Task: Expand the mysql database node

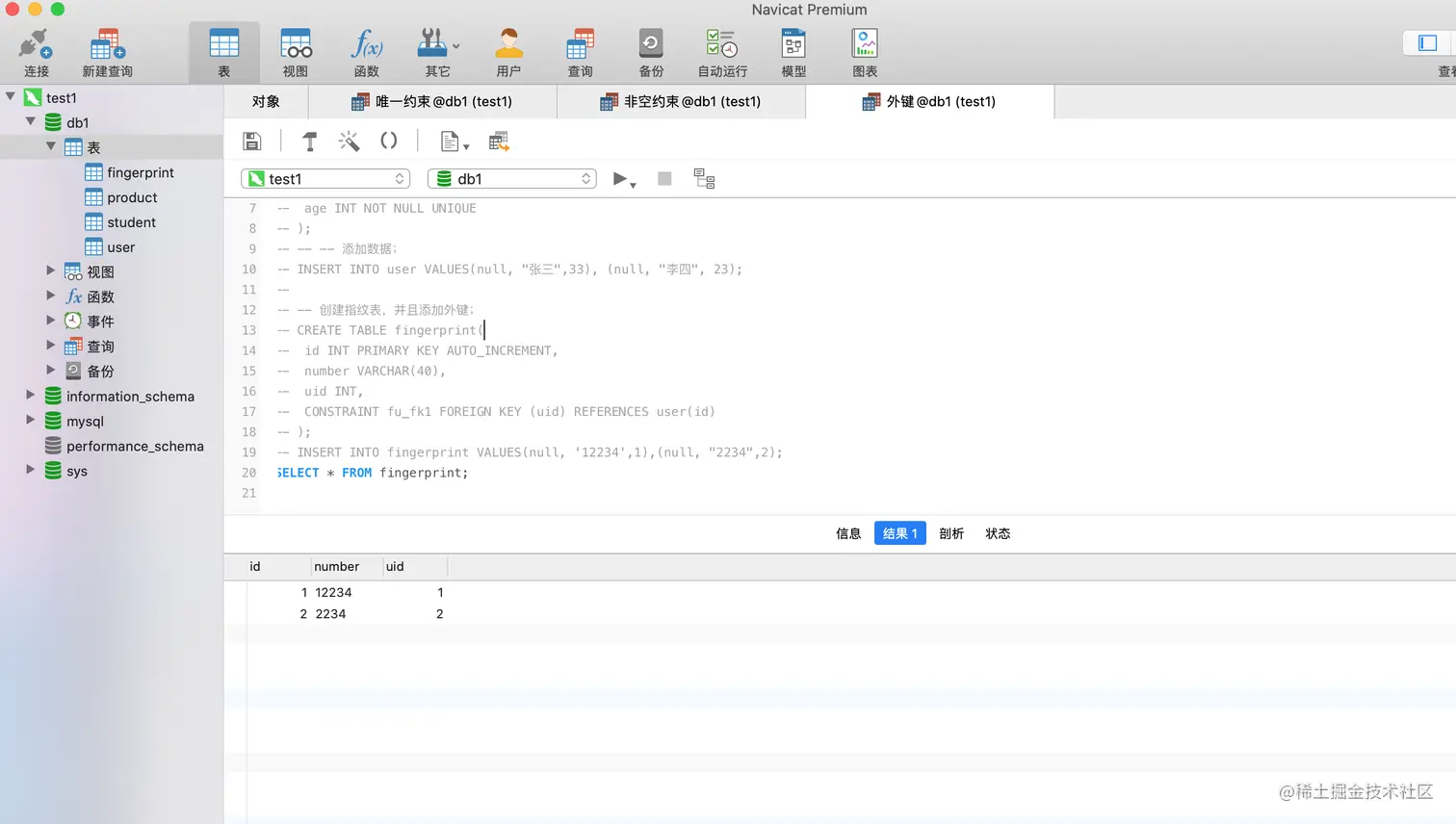Action: (x=31, y=421)
